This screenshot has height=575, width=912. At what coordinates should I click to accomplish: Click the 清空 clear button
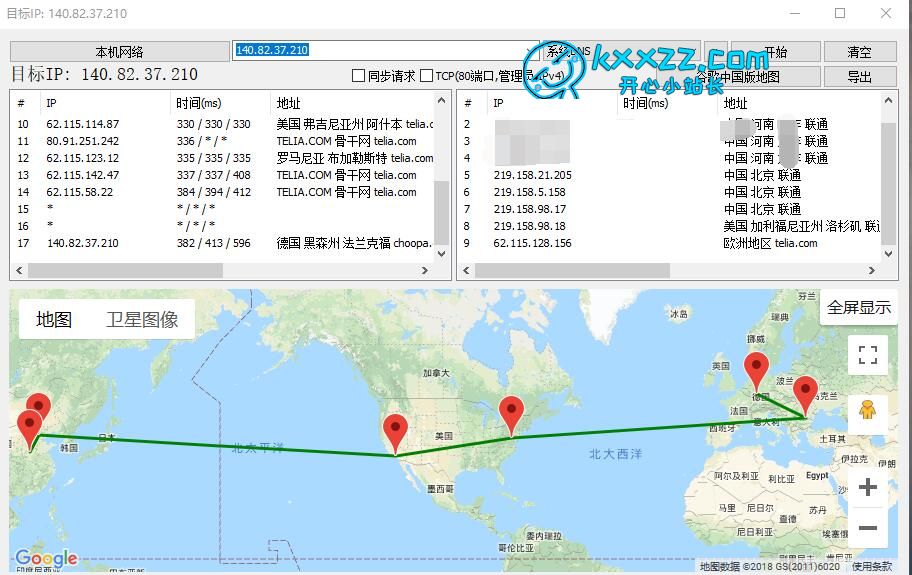pyautogui.click(x=860, y=52)
